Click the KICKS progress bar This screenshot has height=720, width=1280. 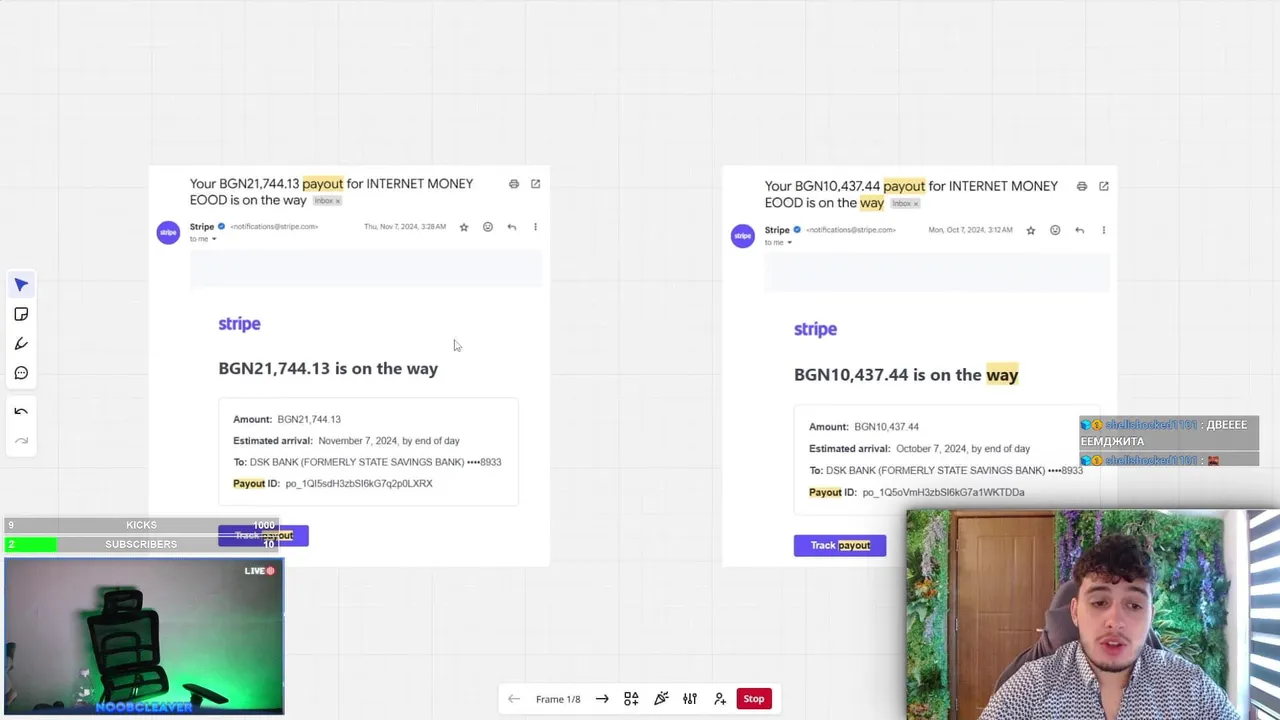(141, 525)
